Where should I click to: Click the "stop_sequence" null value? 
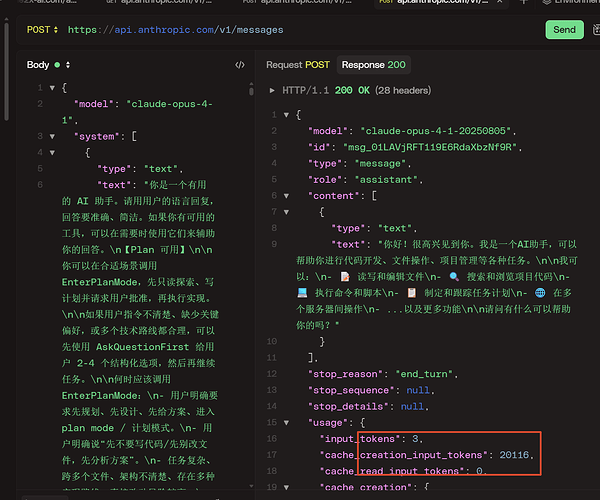pyautogui.click(x=418, y=390)
